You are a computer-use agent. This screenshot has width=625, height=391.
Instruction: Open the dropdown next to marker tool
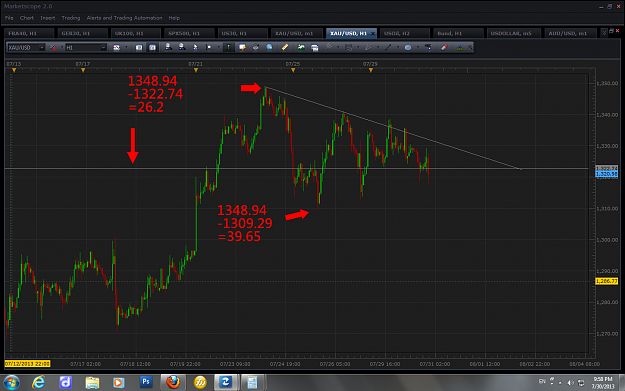(x=218, y=47)
